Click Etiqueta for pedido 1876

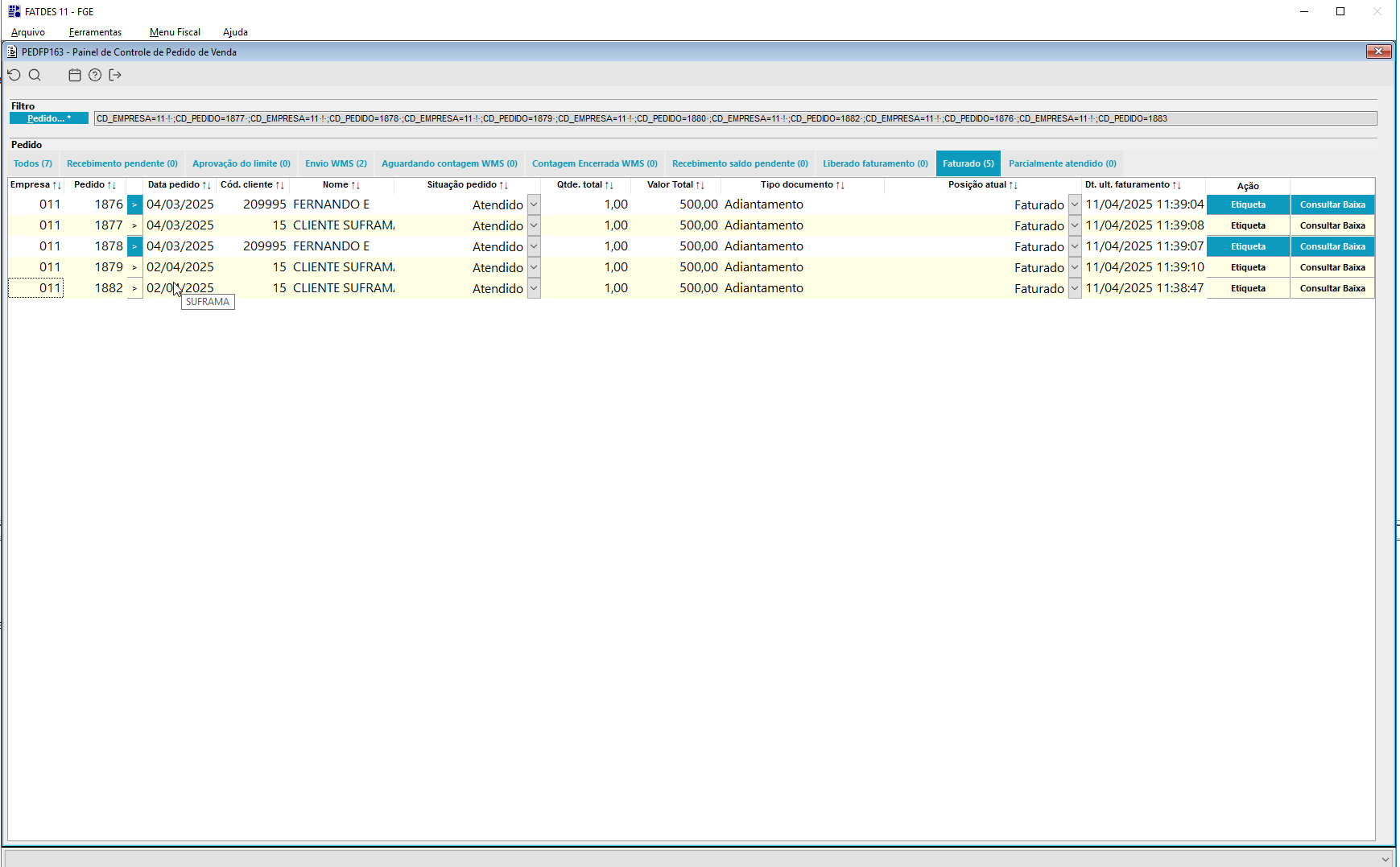click(1248, 204)
